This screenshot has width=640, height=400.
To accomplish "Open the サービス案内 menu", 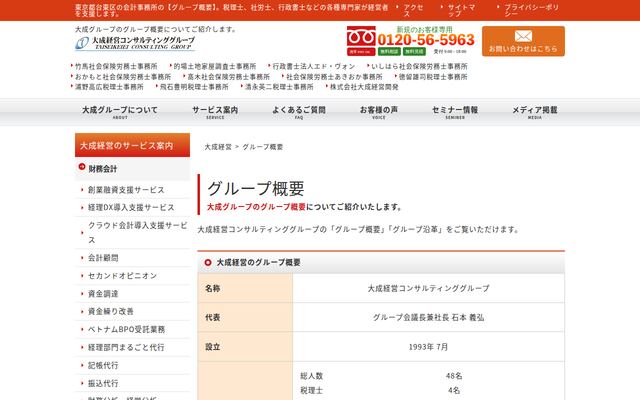I will coord(215,112).
